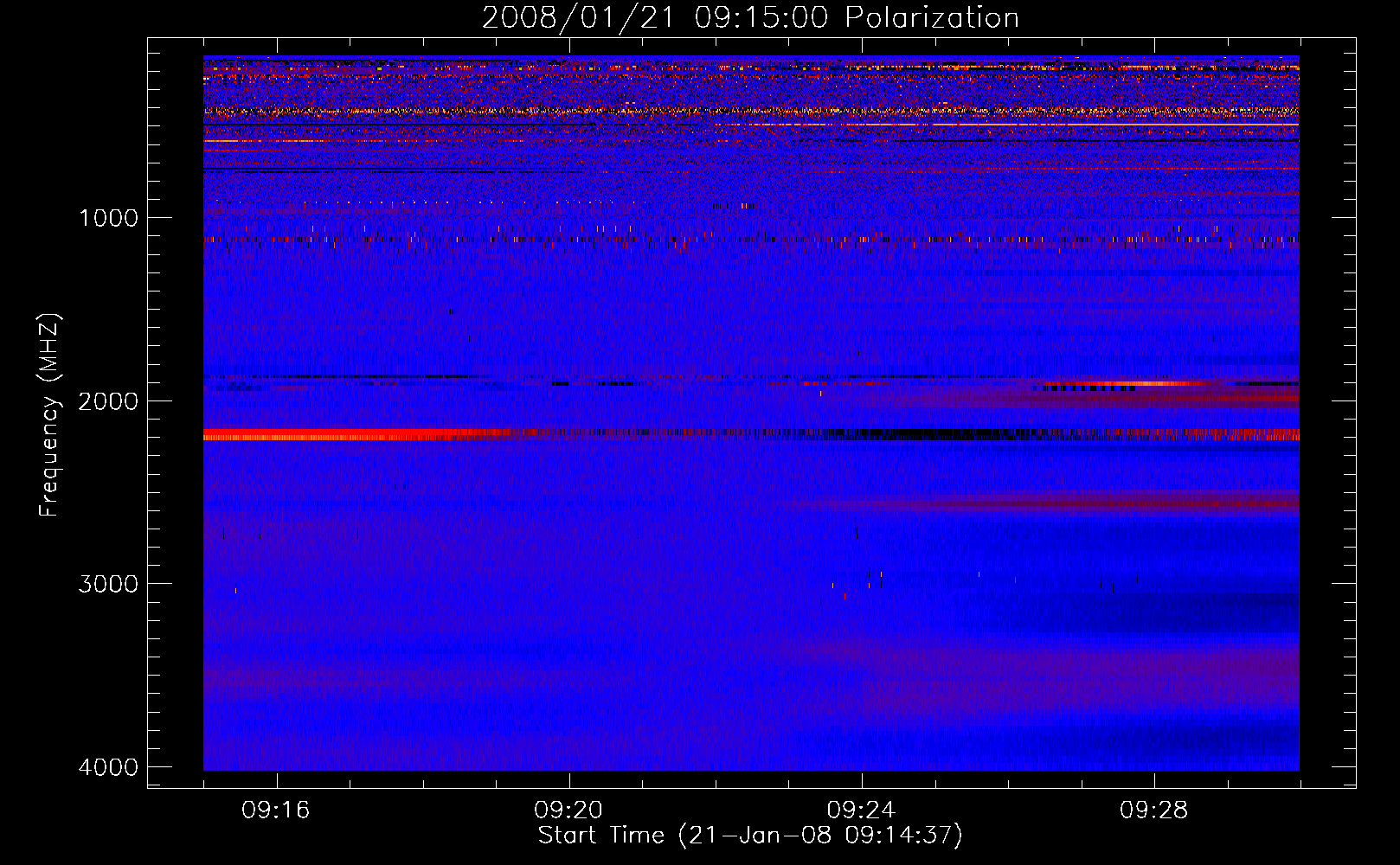Click the plot title '2008/01/21 09:15:00 Polarization'

(x=750, y=17)
